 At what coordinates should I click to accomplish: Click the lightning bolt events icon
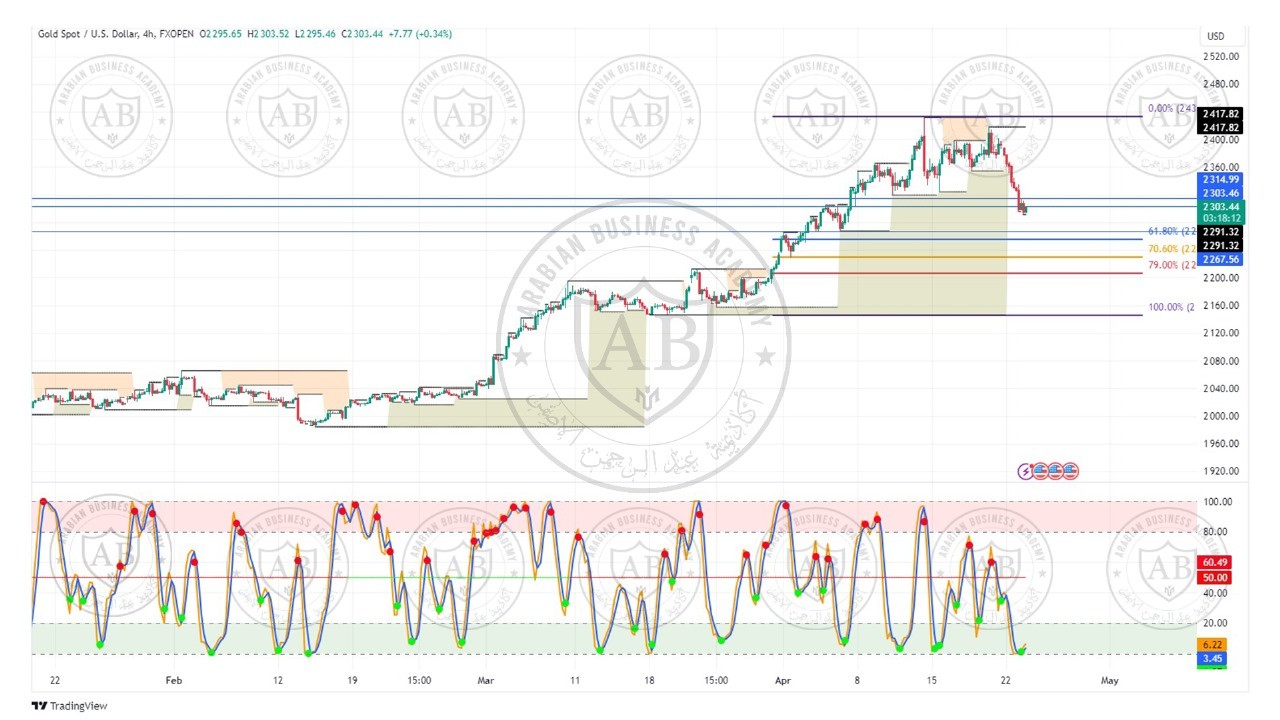tap(1025, 470)
